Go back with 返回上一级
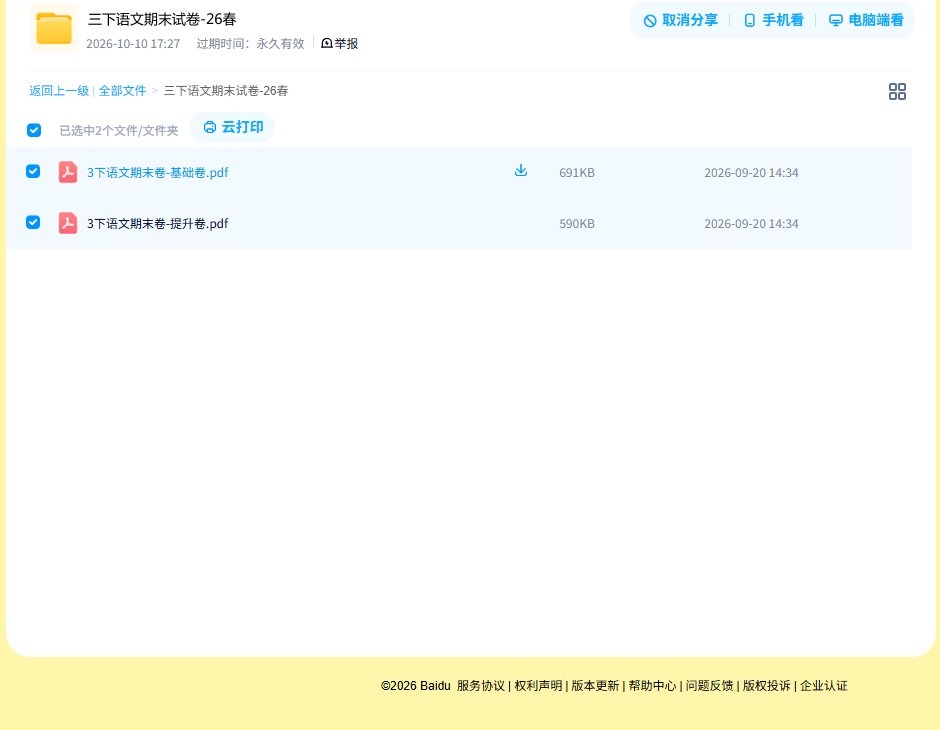Image resolution: width=940 pixels, height=730 pixels. click(x=59, y=91)
